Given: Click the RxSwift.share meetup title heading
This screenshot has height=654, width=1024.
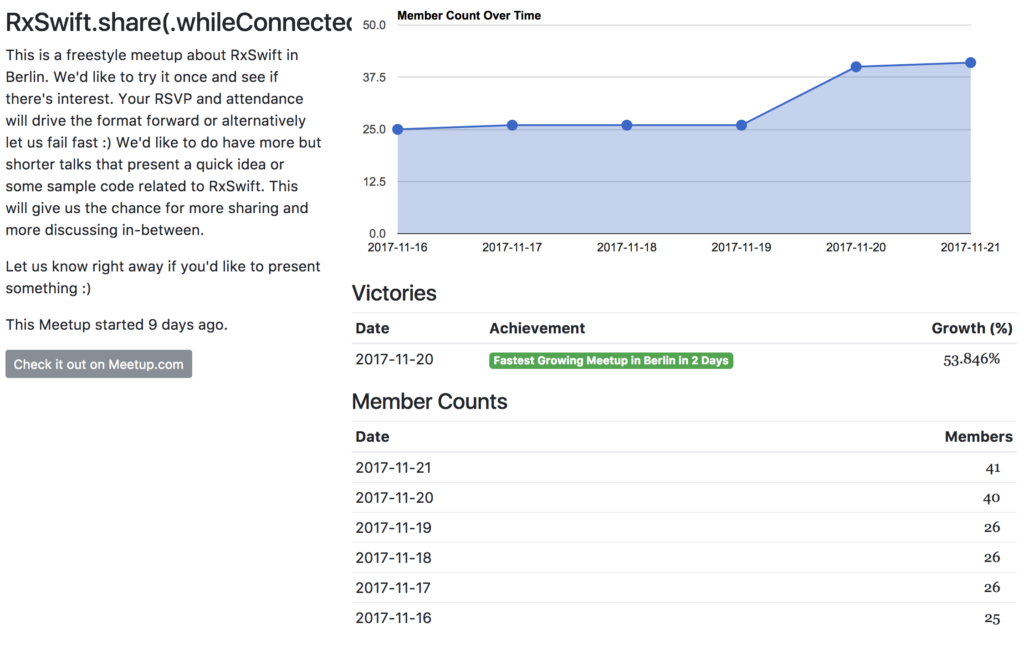Looking at the screenshot, I should [178, 22].
